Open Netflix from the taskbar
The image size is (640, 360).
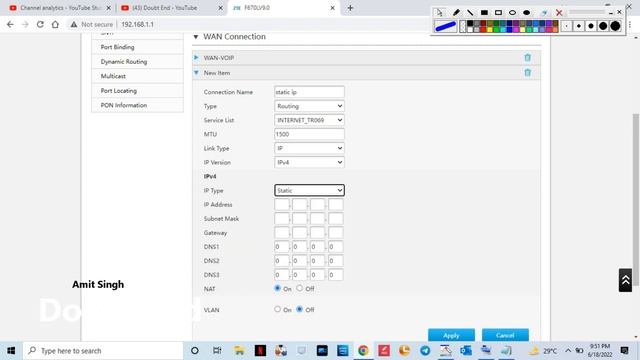pyautogui.click(x=260, y=351)
